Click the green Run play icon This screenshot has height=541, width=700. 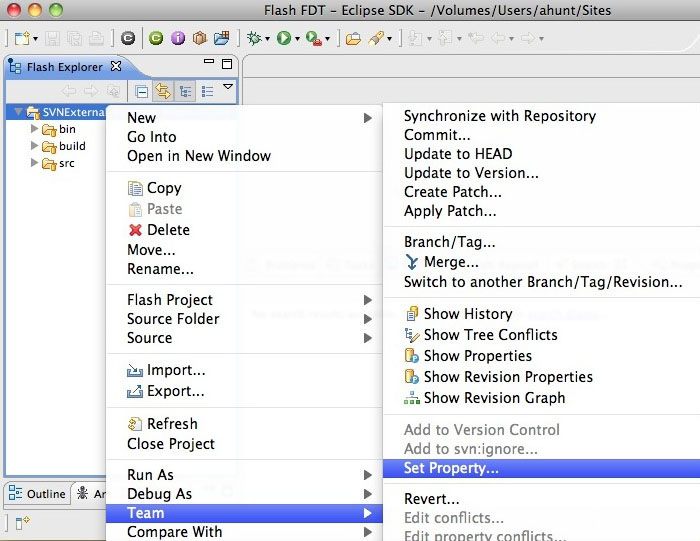point(283,38)
